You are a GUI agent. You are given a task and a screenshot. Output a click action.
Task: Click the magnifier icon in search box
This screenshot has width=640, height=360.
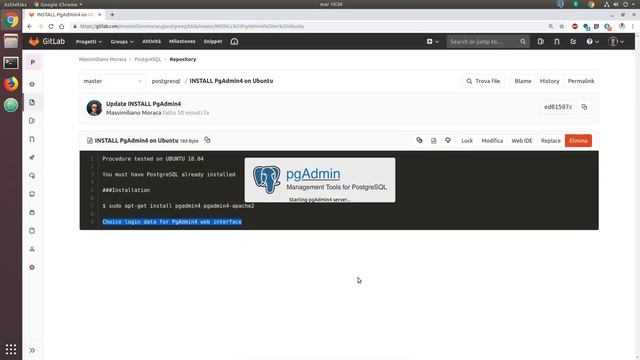523,41
